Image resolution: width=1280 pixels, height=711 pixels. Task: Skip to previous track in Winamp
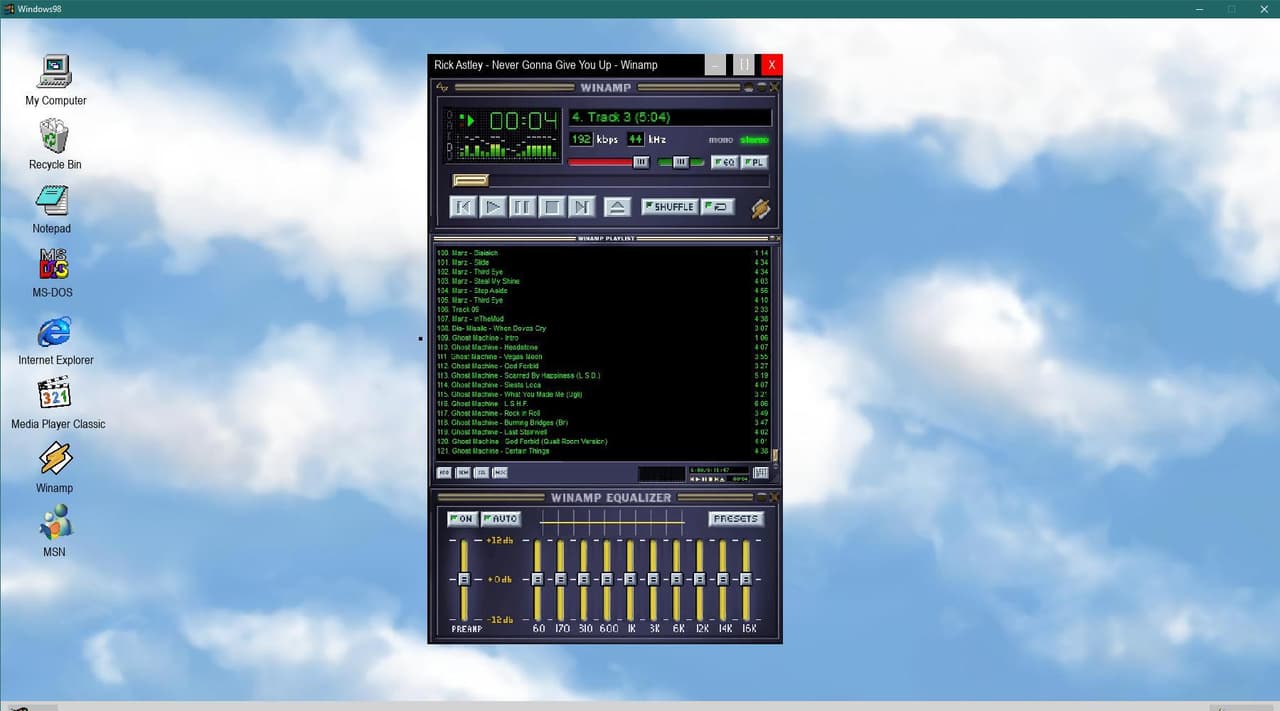462,207
